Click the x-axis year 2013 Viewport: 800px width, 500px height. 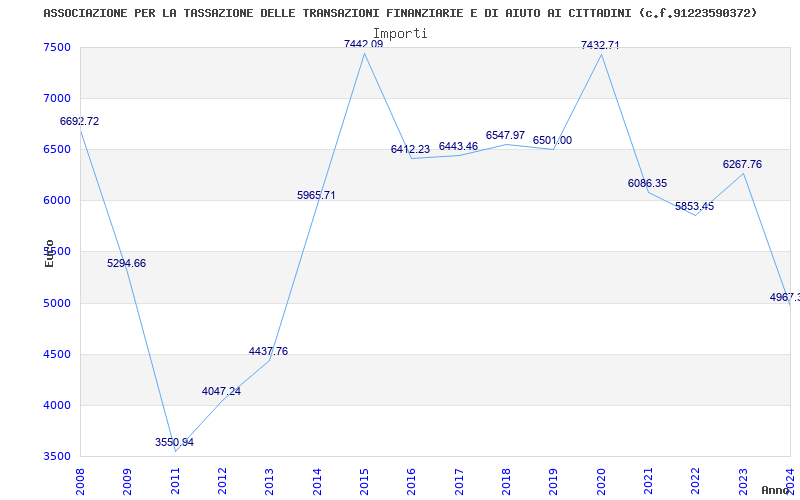tap(269, 482)
